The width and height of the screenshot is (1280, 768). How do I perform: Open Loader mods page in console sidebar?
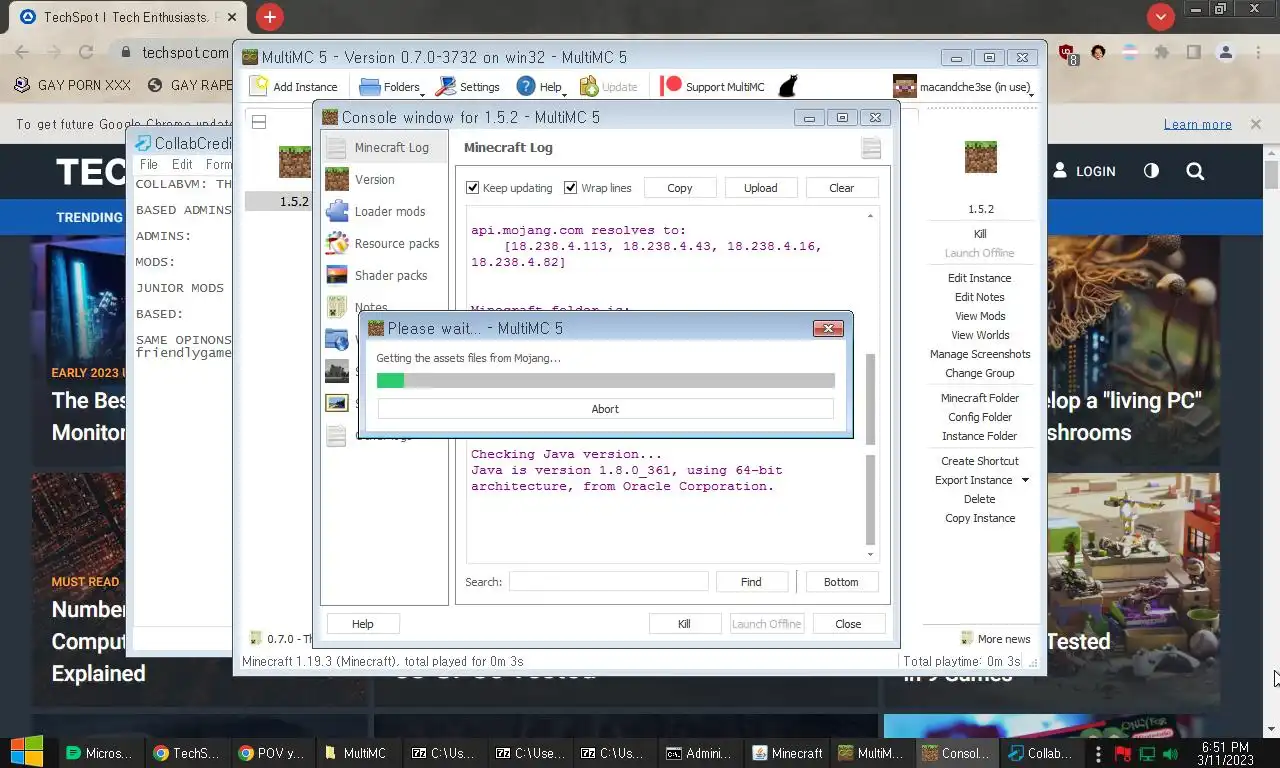tap(384, 211)
